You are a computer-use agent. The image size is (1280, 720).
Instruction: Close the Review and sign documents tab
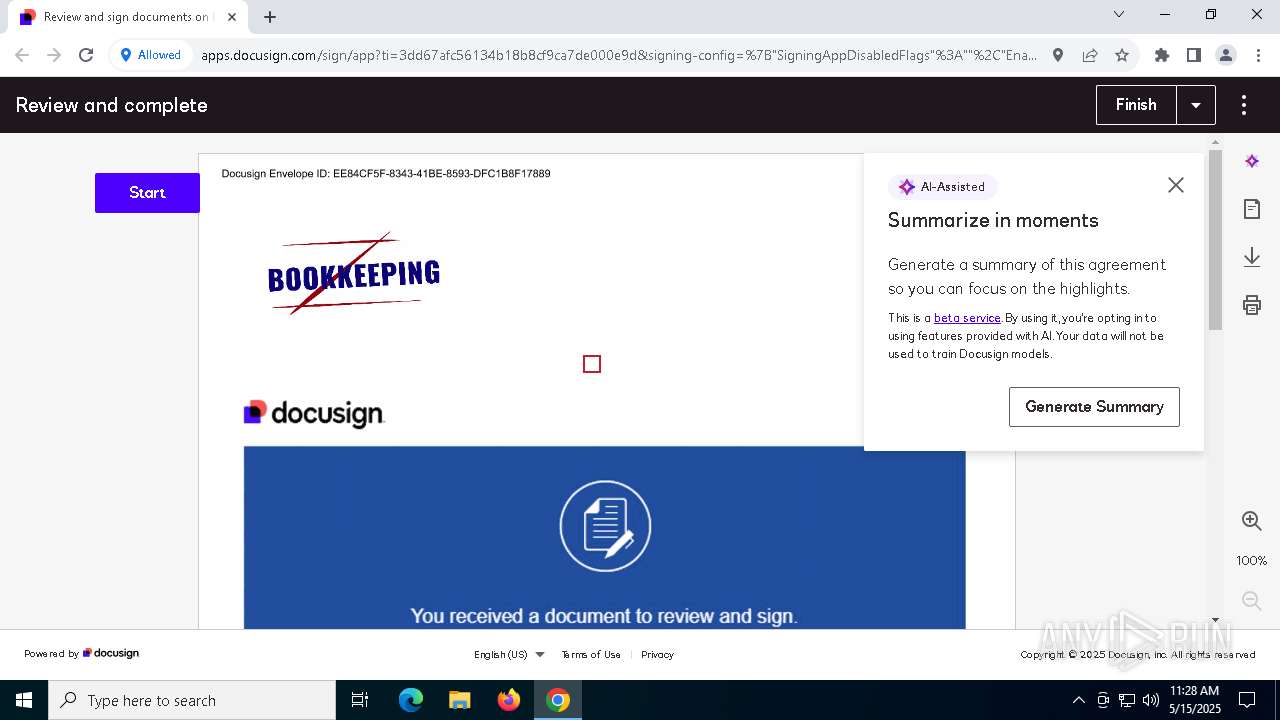pyautogui.click(x=233, y=17)
